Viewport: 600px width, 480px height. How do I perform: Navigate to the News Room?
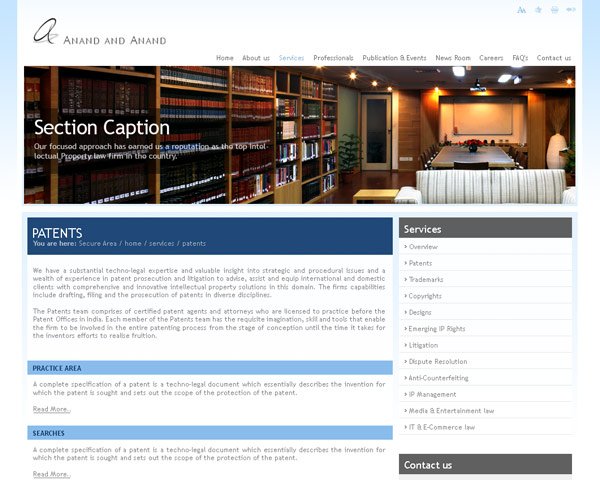coord(452,58)
